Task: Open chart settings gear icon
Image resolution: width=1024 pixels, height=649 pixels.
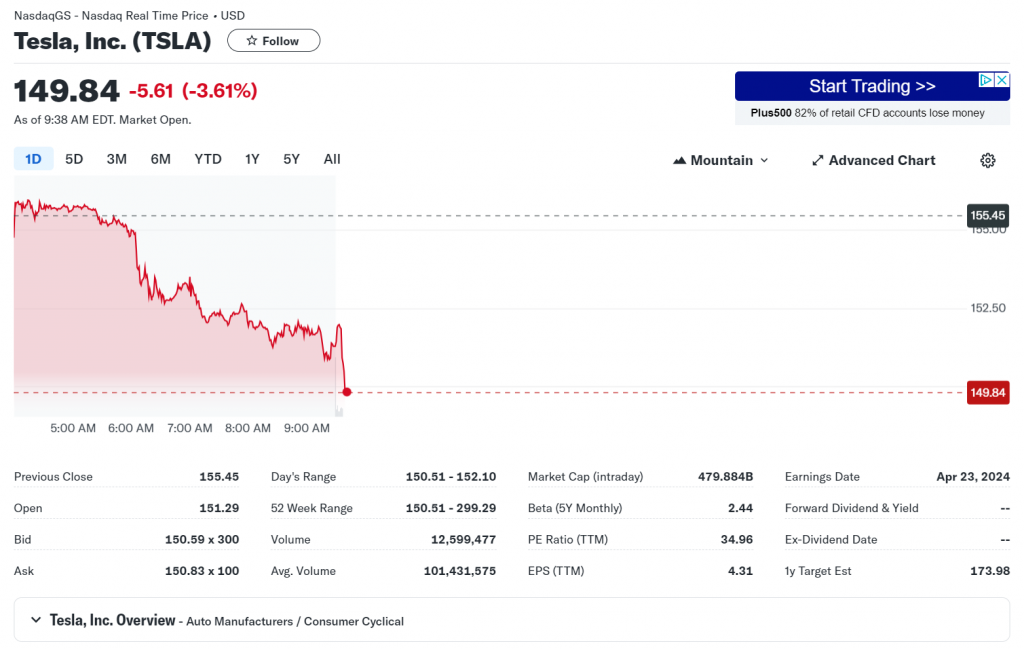Action: (x=987, y=161)
